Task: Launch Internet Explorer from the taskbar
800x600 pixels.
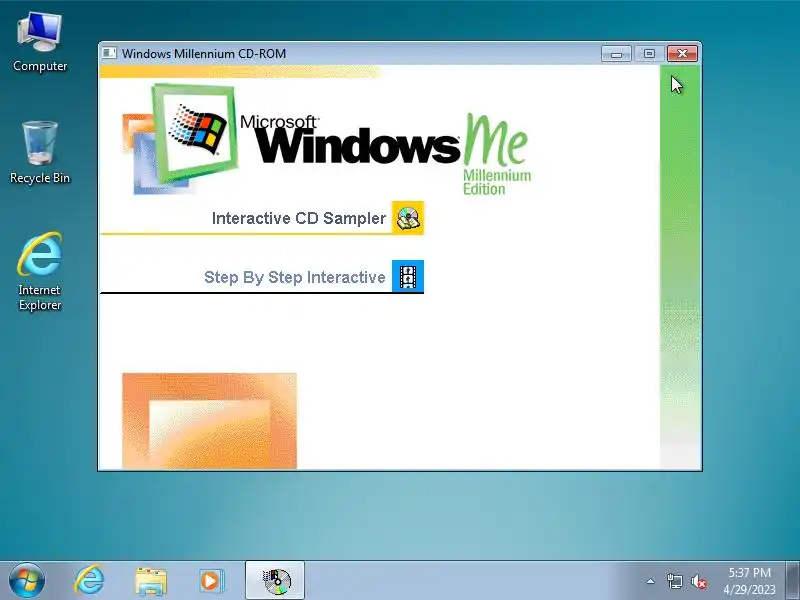Action: [89, 580]
